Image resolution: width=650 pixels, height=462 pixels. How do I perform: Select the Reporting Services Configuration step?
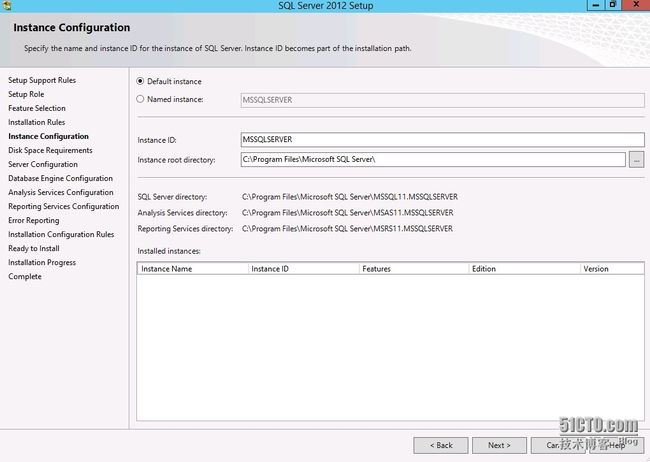pyautogui.click(x=63, y=206)
